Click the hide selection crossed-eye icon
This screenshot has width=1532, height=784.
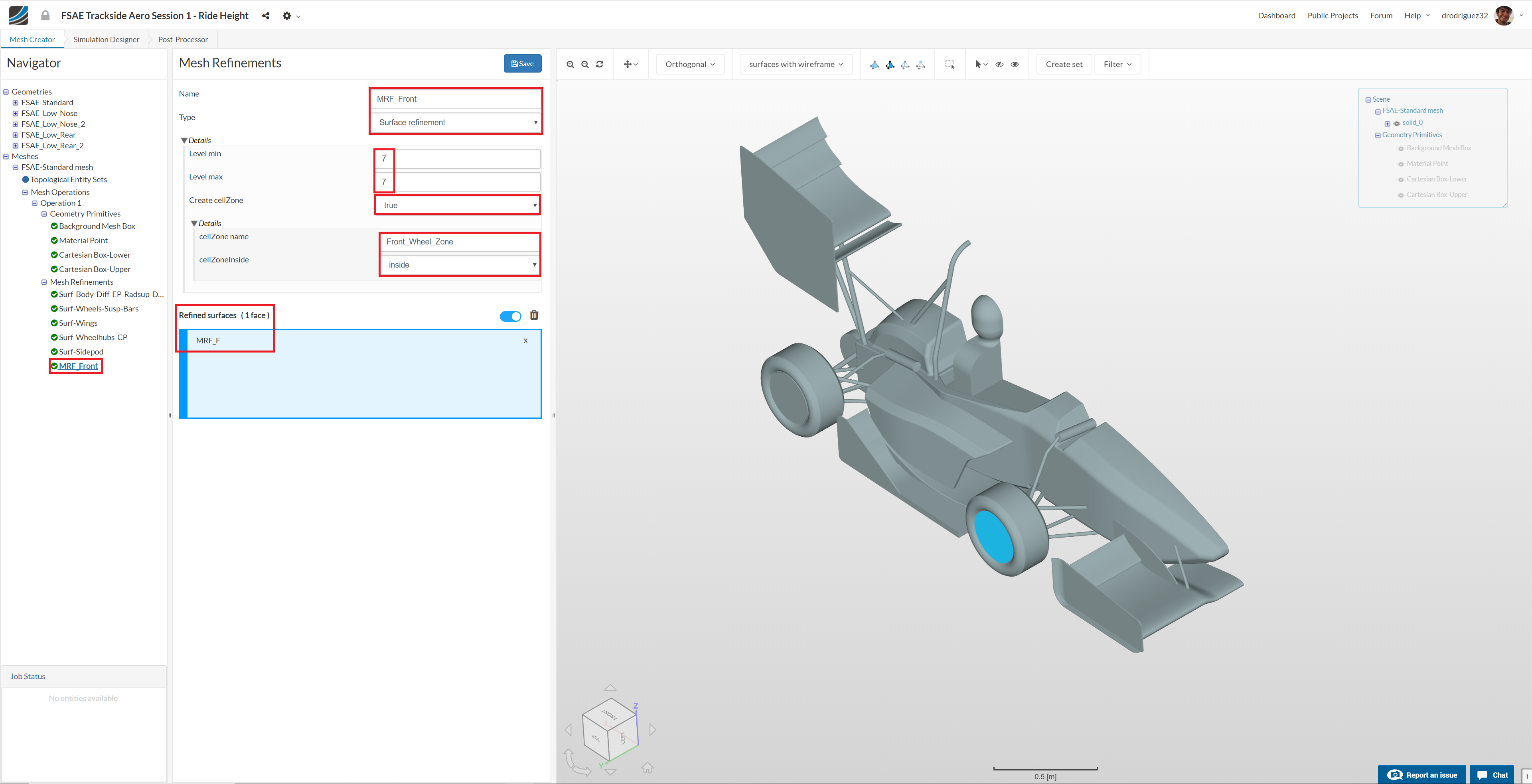pos(999,64)
